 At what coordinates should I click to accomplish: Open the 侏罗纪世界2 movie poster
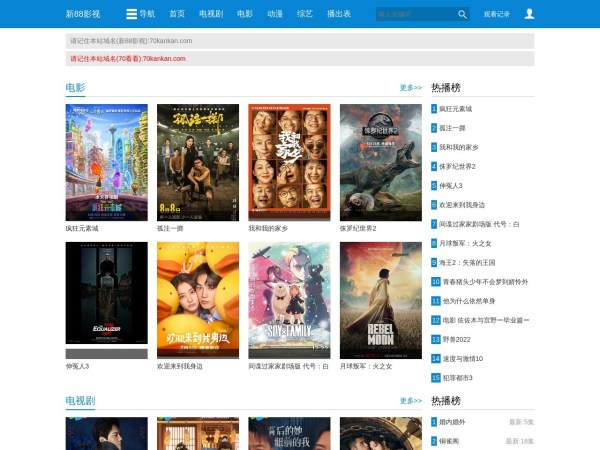380,162
